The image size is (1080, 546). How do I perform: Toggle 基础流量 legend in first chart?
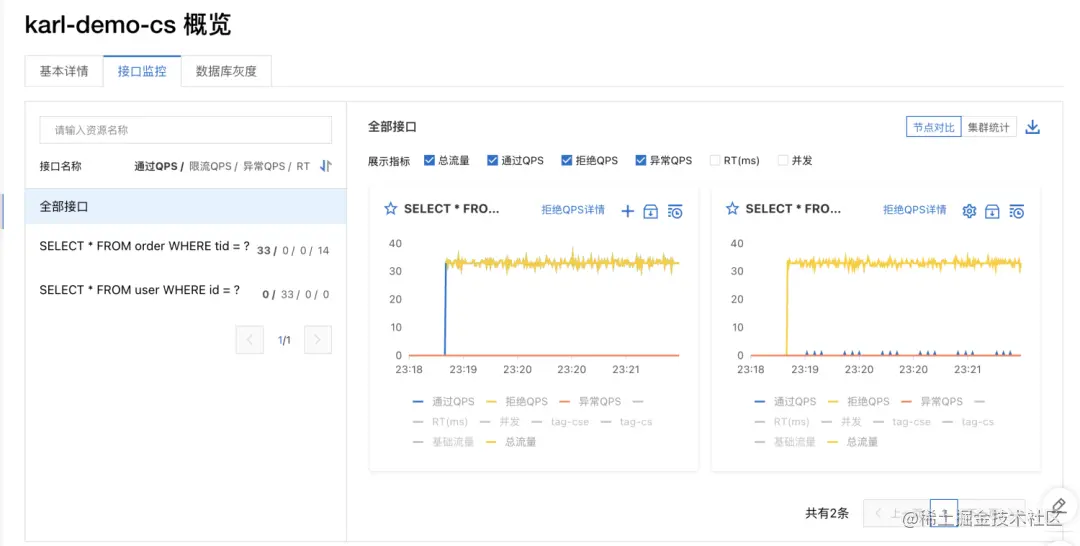tap(444, 442)
